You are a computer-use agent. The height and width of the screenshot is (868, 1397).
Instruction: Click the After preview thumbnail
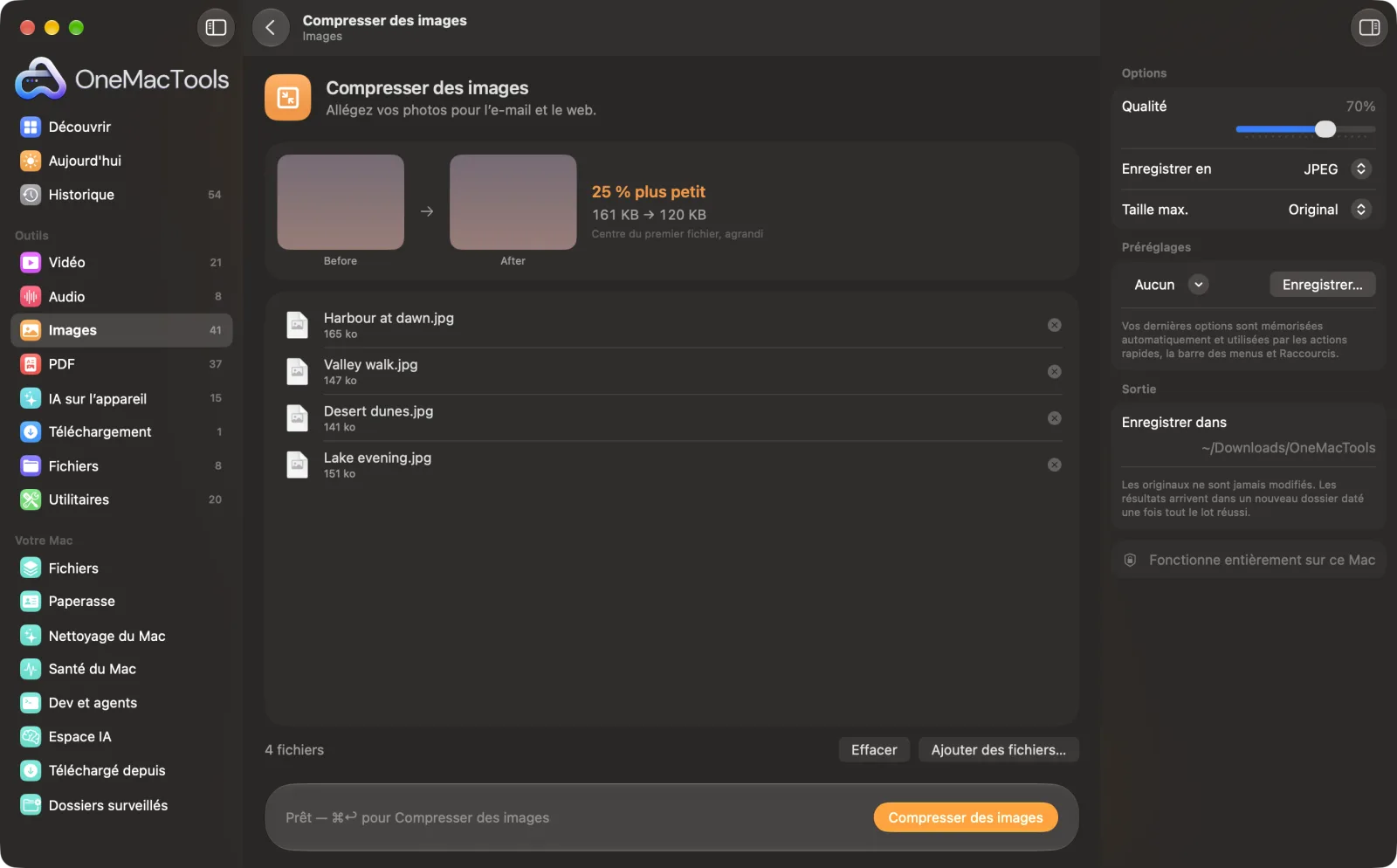tap(513, 203)
